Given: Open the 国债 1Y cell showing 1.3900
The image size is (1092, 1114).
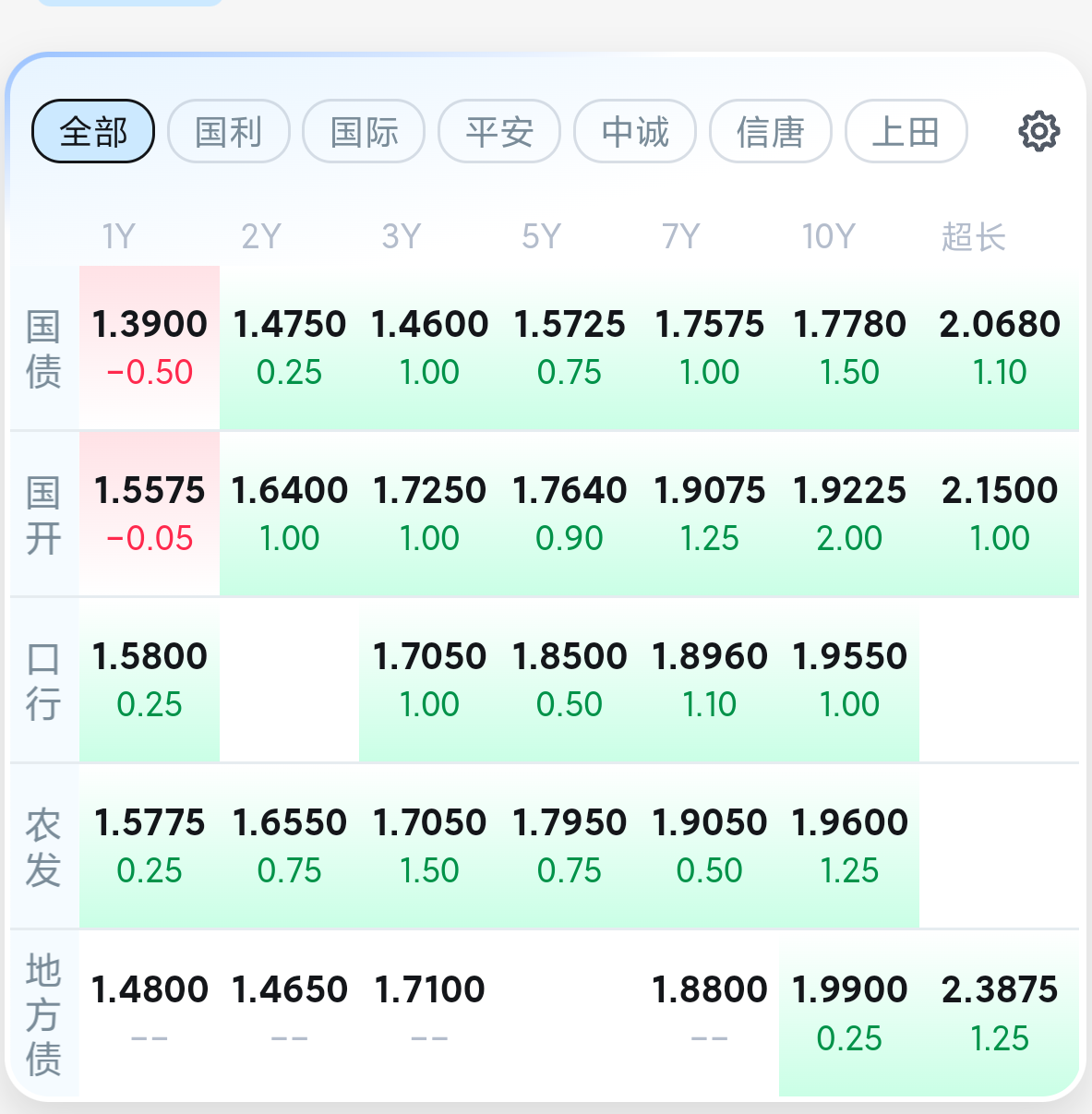Looking at the screenshot, I should pos(150,347).
